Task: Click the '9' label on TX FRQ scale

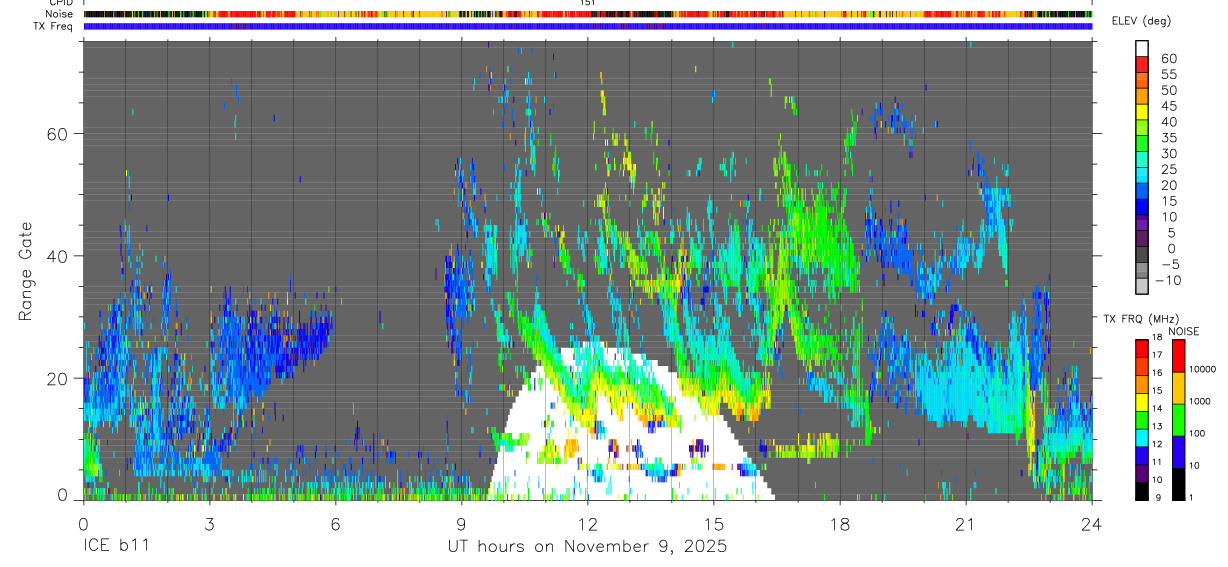Action: click(1157, 498)
